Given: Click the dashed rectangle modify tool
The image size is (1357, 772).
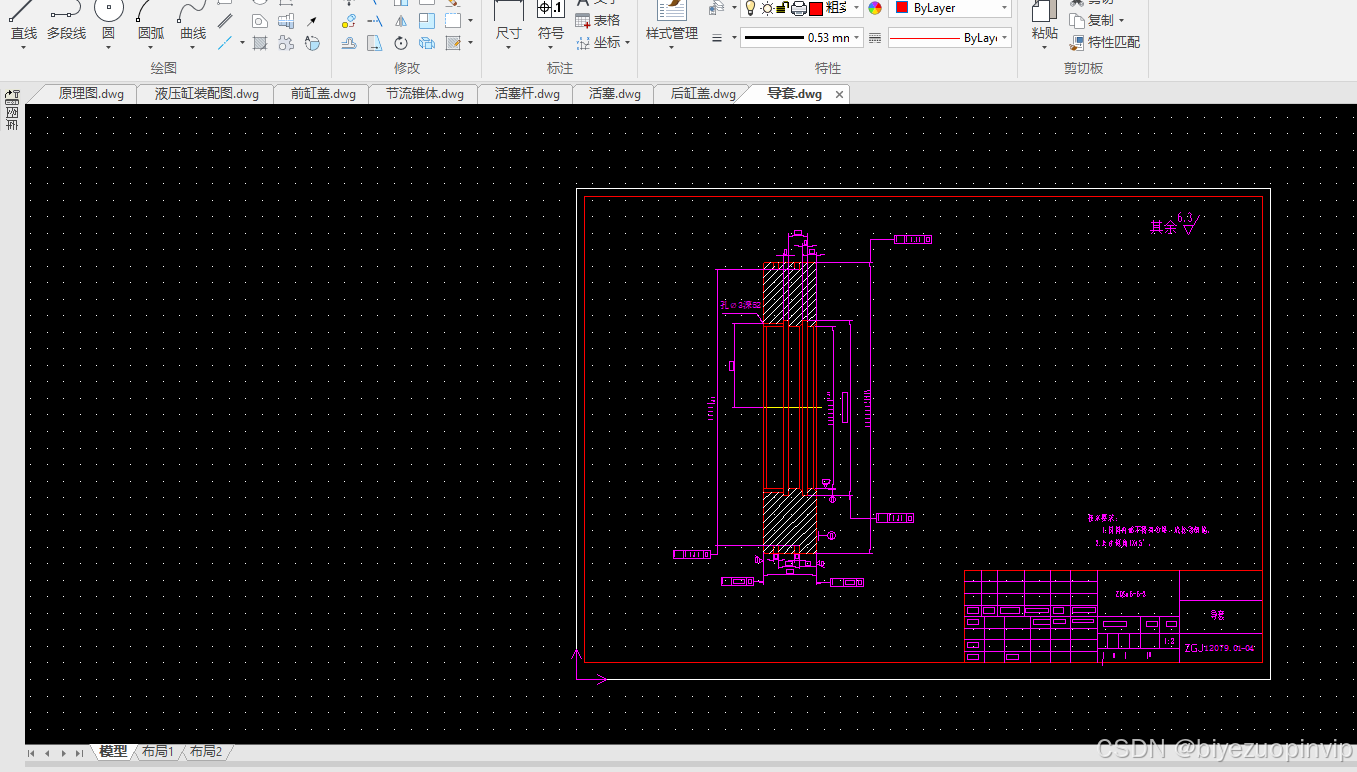Looking at the screenshot, I should point(453,21).
